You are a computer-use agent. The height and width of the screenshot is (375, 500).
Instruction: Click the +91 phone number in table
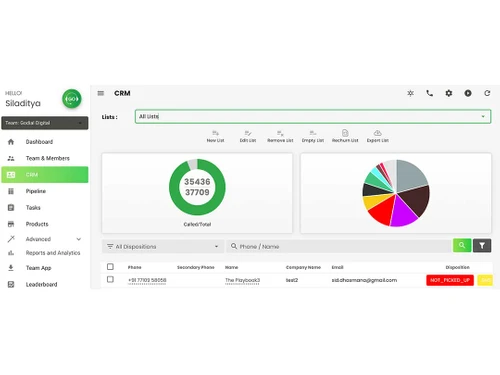tap(147, 280)
